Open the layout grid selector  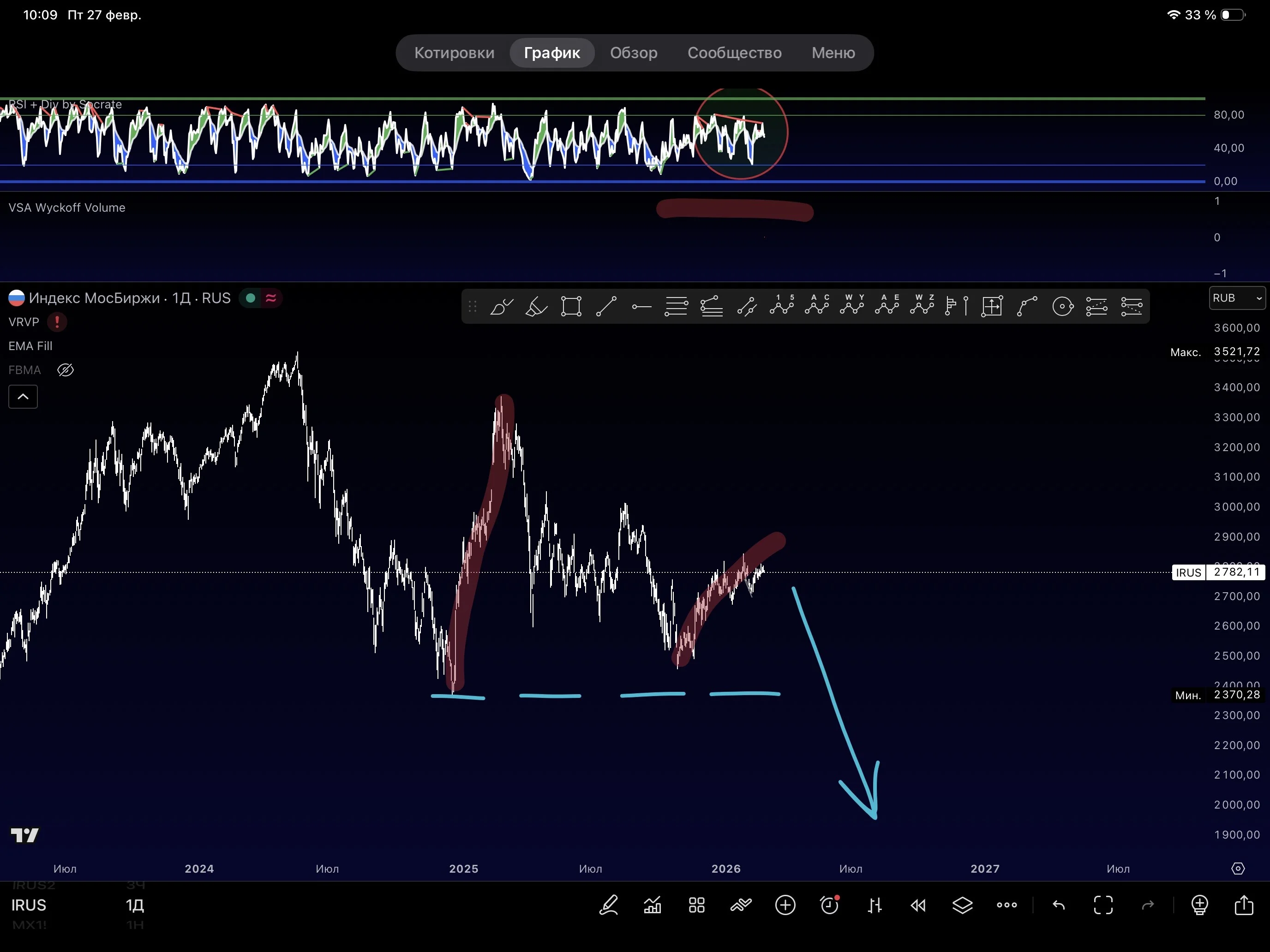(696, 905)
